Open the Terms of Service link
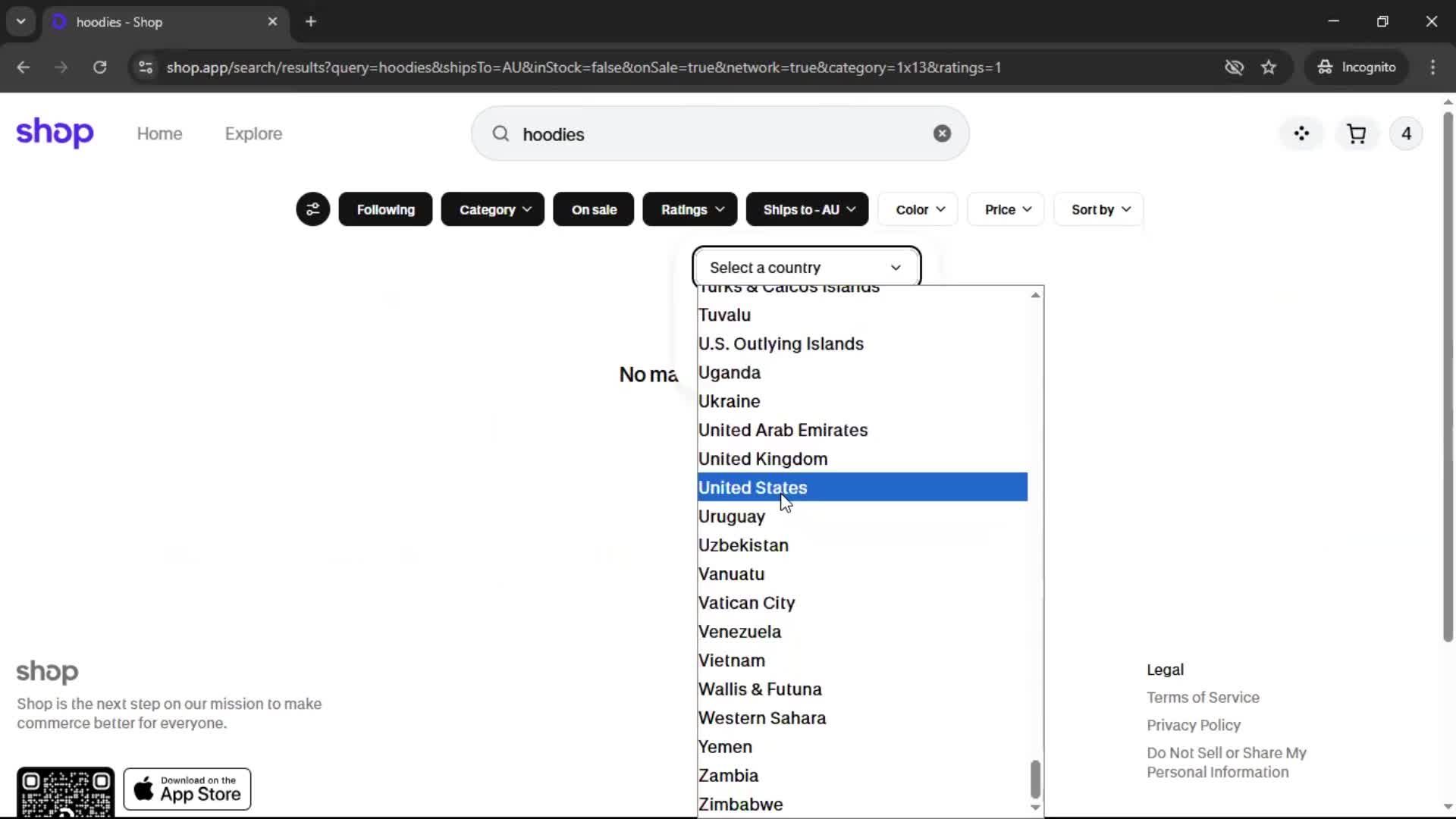Viewport: 1456px width, 819px height. click(1202, 697)
